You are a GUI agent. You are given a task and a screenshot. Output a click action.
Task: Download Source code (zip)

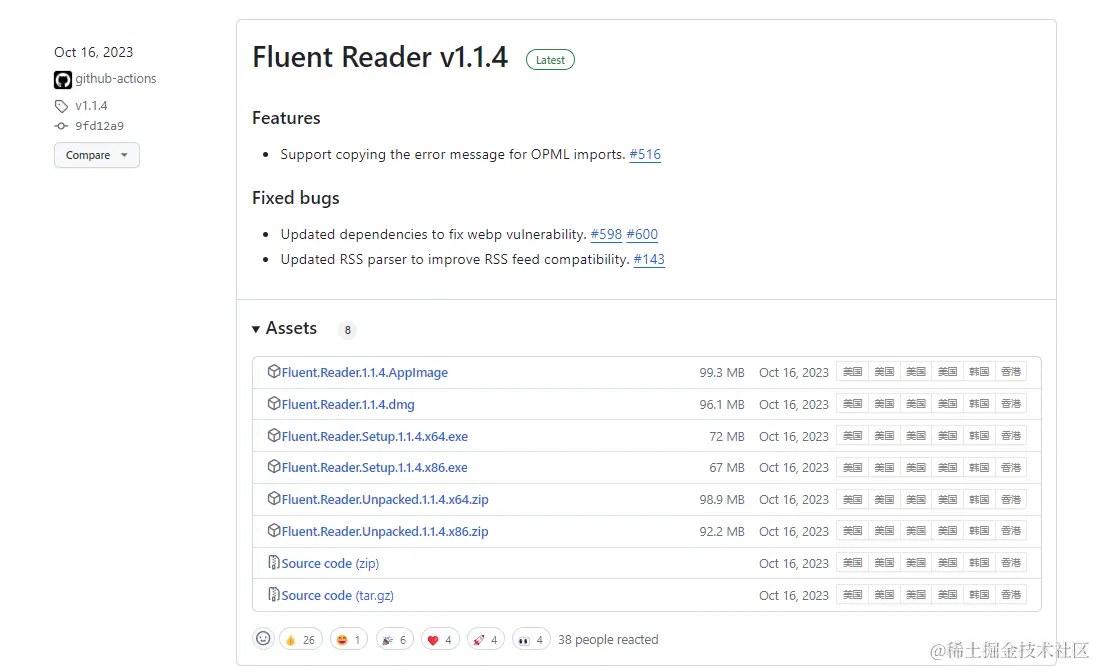[x=331, y=564]
